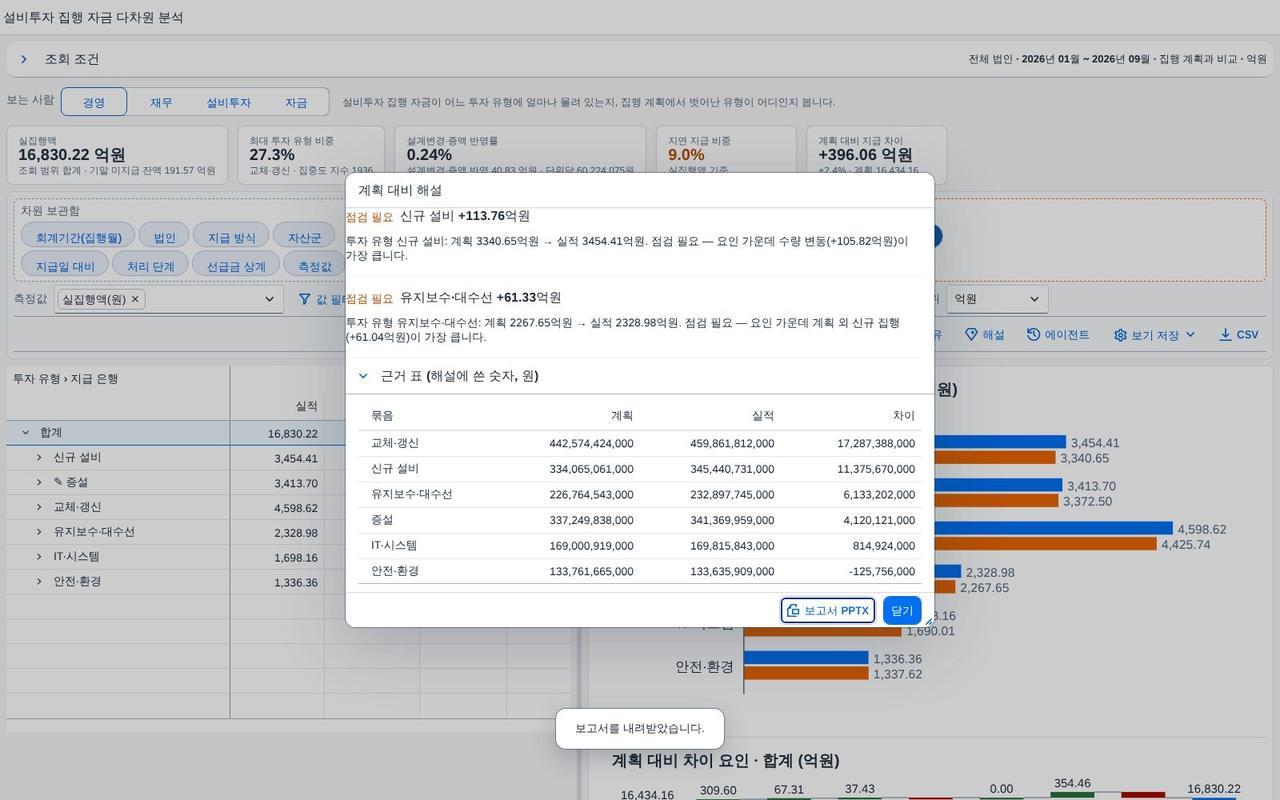
Task: Click the blue 4,598.62 chart bar
Action: [x=958, y=528]
